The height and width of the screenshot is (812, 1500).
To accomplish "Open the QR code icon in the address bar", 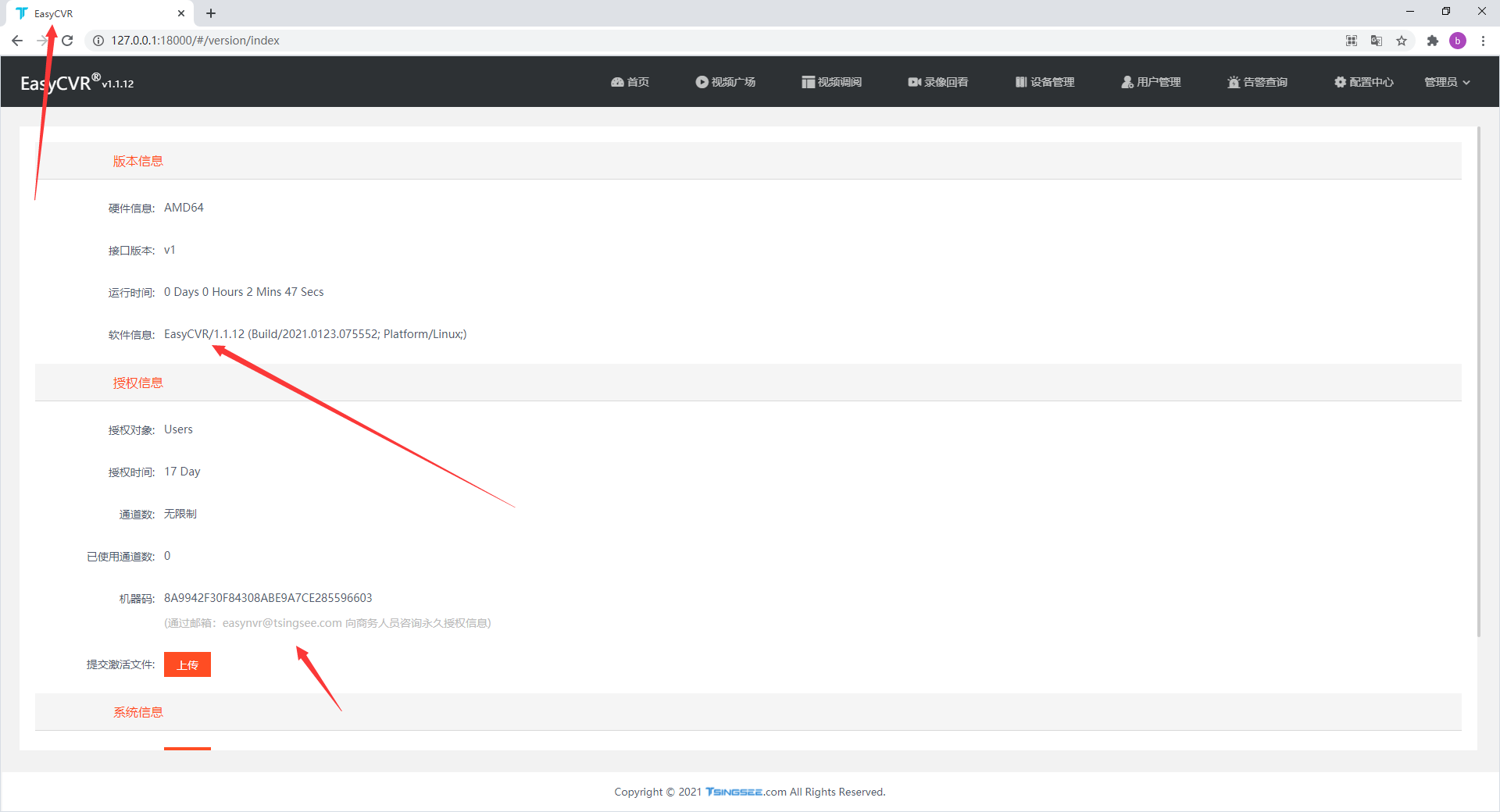I will pyautogui.click(x=1352, y=41).
